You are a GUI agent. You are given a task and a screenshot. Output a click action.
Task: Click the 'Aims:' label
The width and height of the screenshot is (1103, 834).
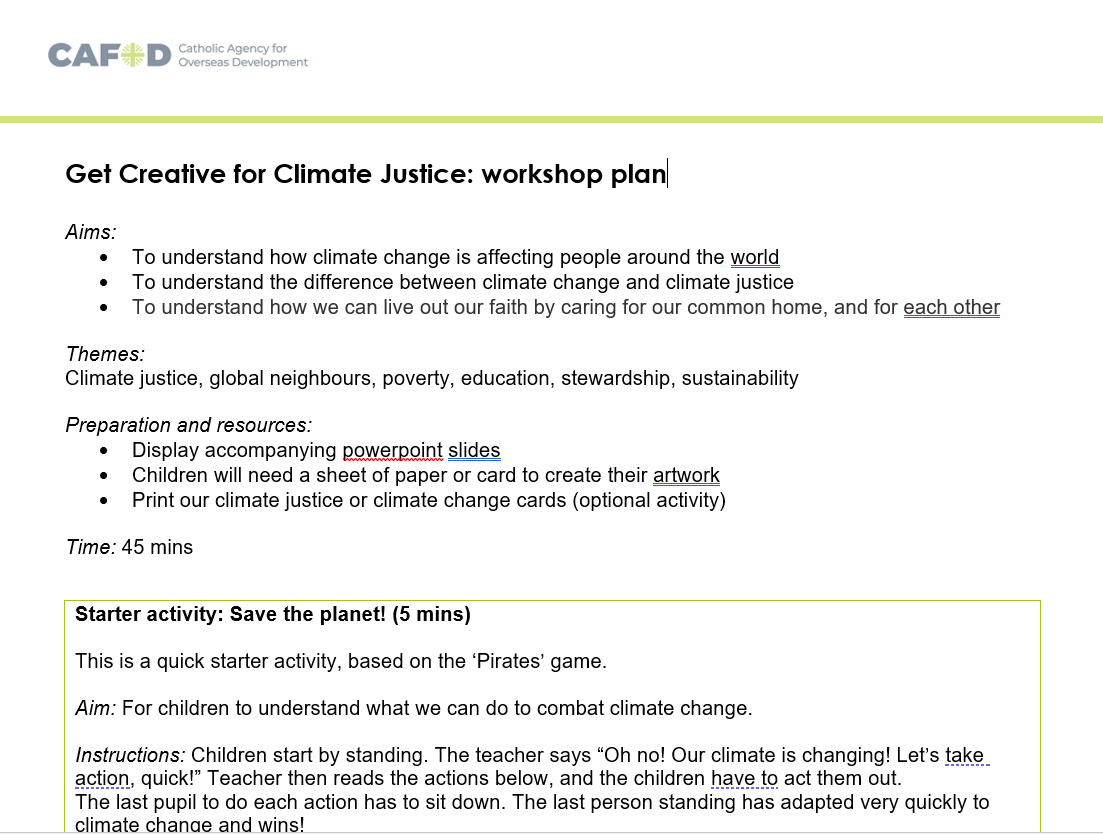(x=91, y=232)
